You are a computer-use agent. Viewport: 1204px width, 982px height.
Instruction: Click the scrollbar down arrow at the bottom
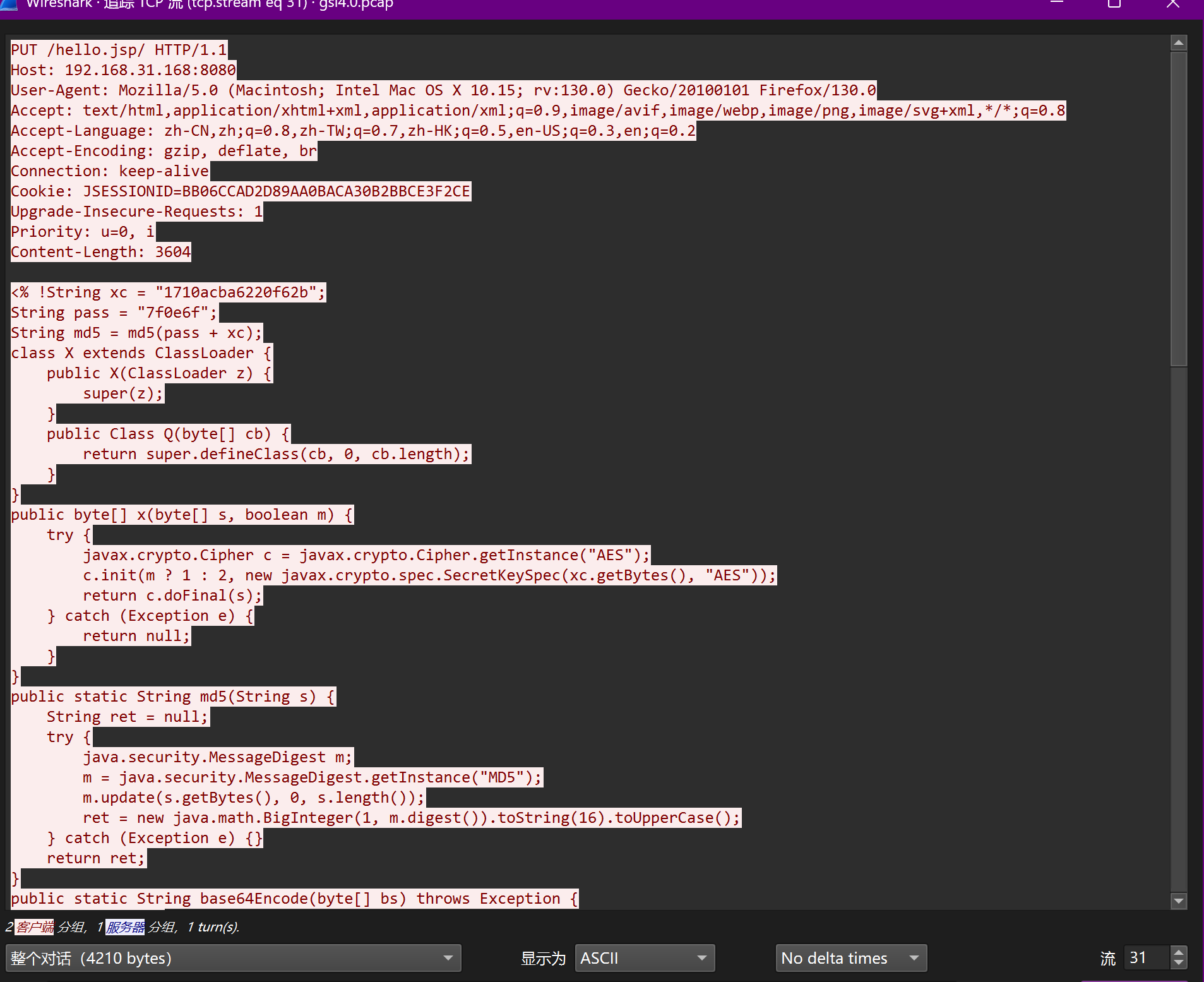pos(1178,901)
